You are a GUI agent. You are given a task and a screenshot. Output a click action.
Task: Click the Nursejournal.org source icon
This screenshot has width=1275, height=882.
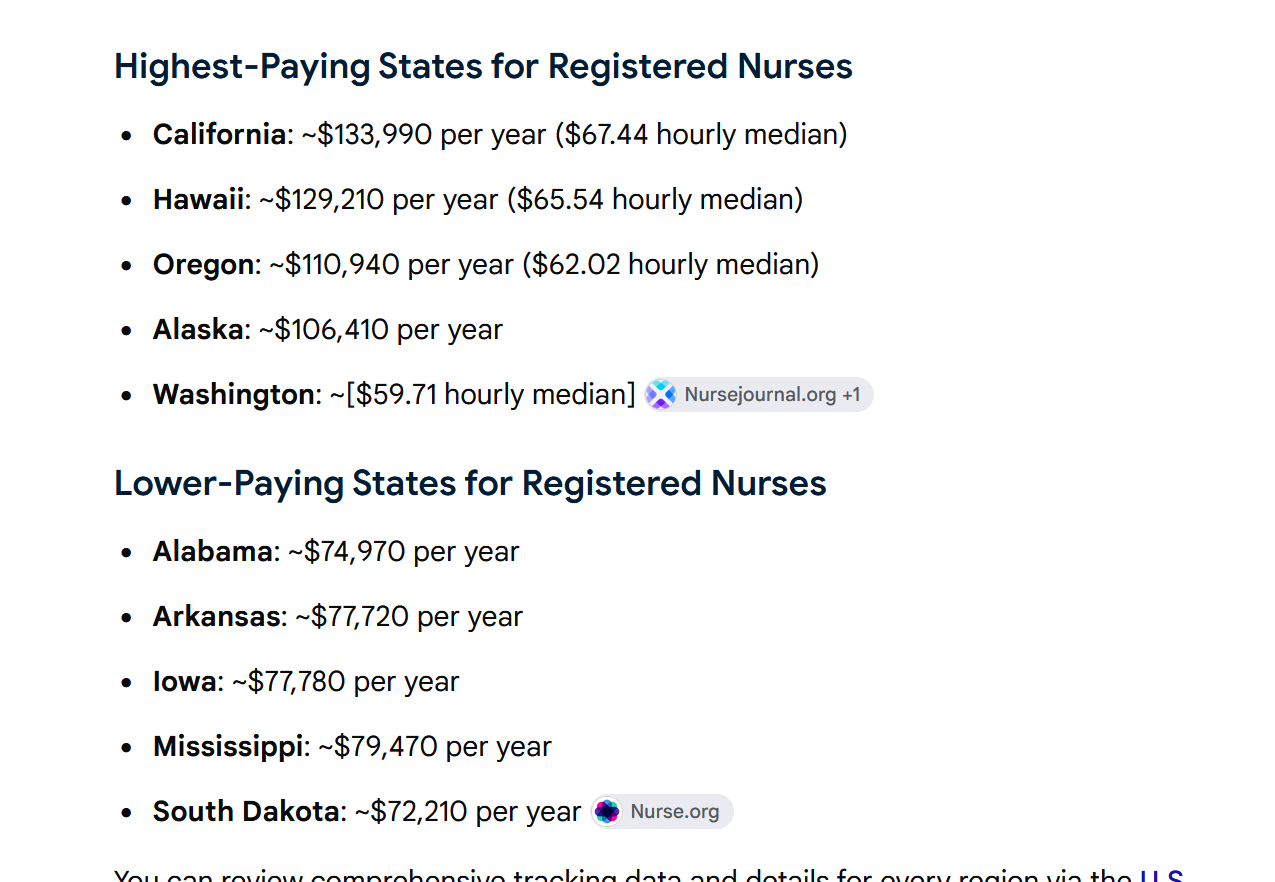click(660, 395)
